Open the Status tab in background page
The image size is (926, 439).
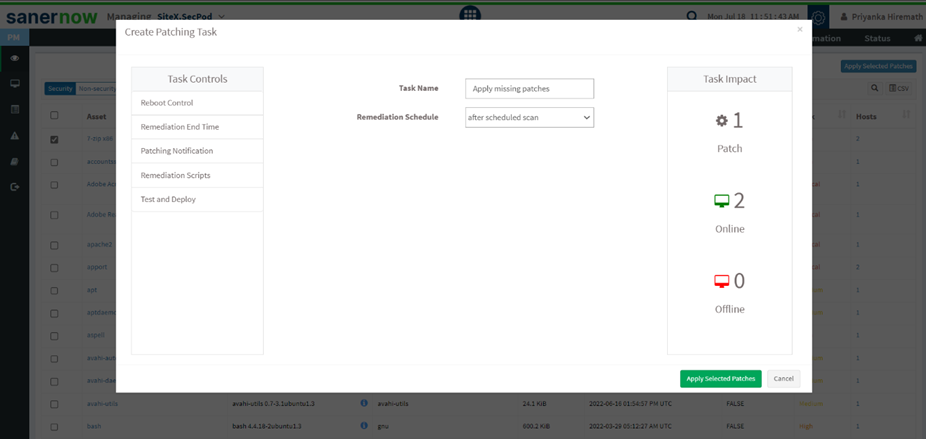877,38
